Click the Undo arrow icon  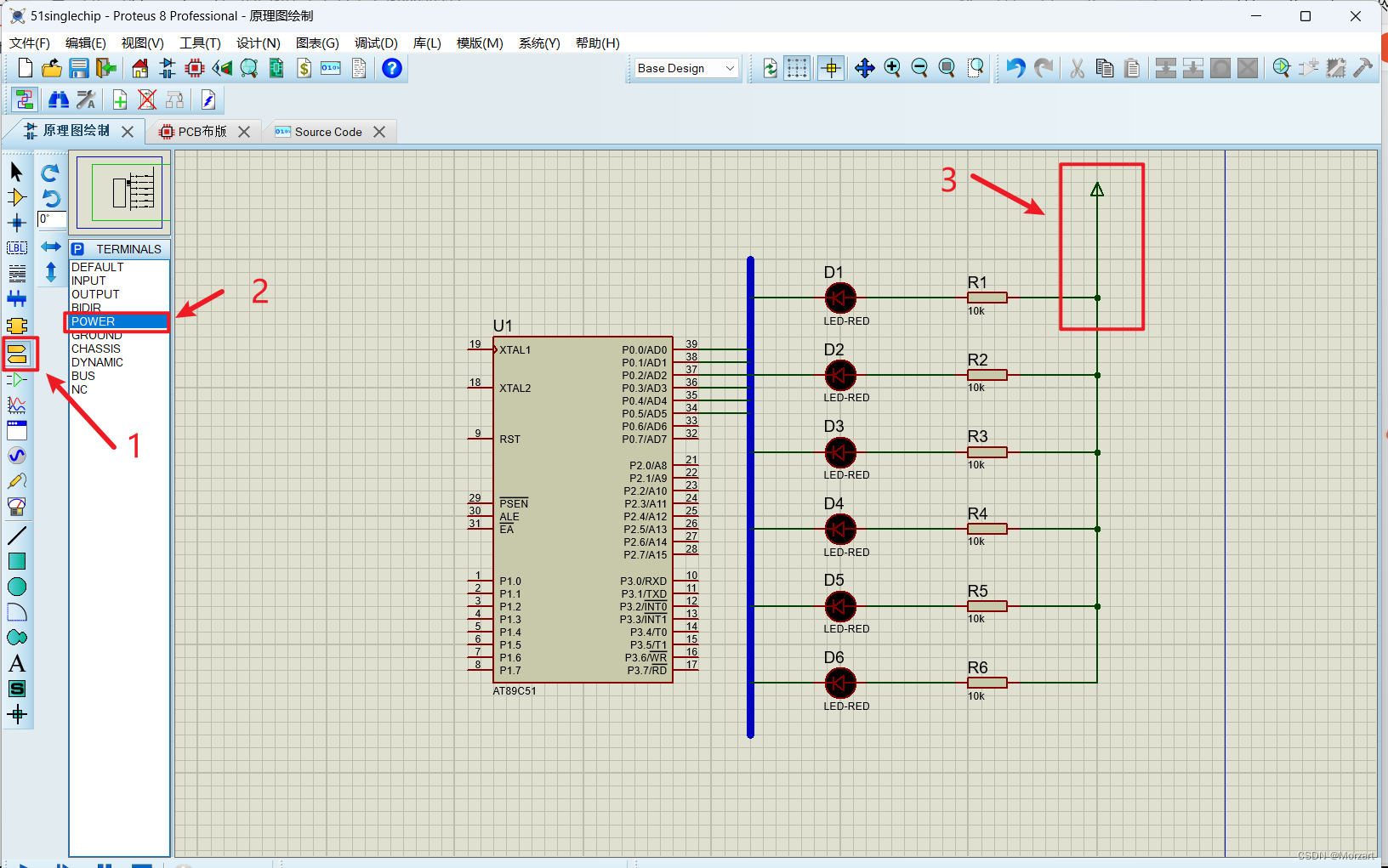click(x=1015, y=68)
